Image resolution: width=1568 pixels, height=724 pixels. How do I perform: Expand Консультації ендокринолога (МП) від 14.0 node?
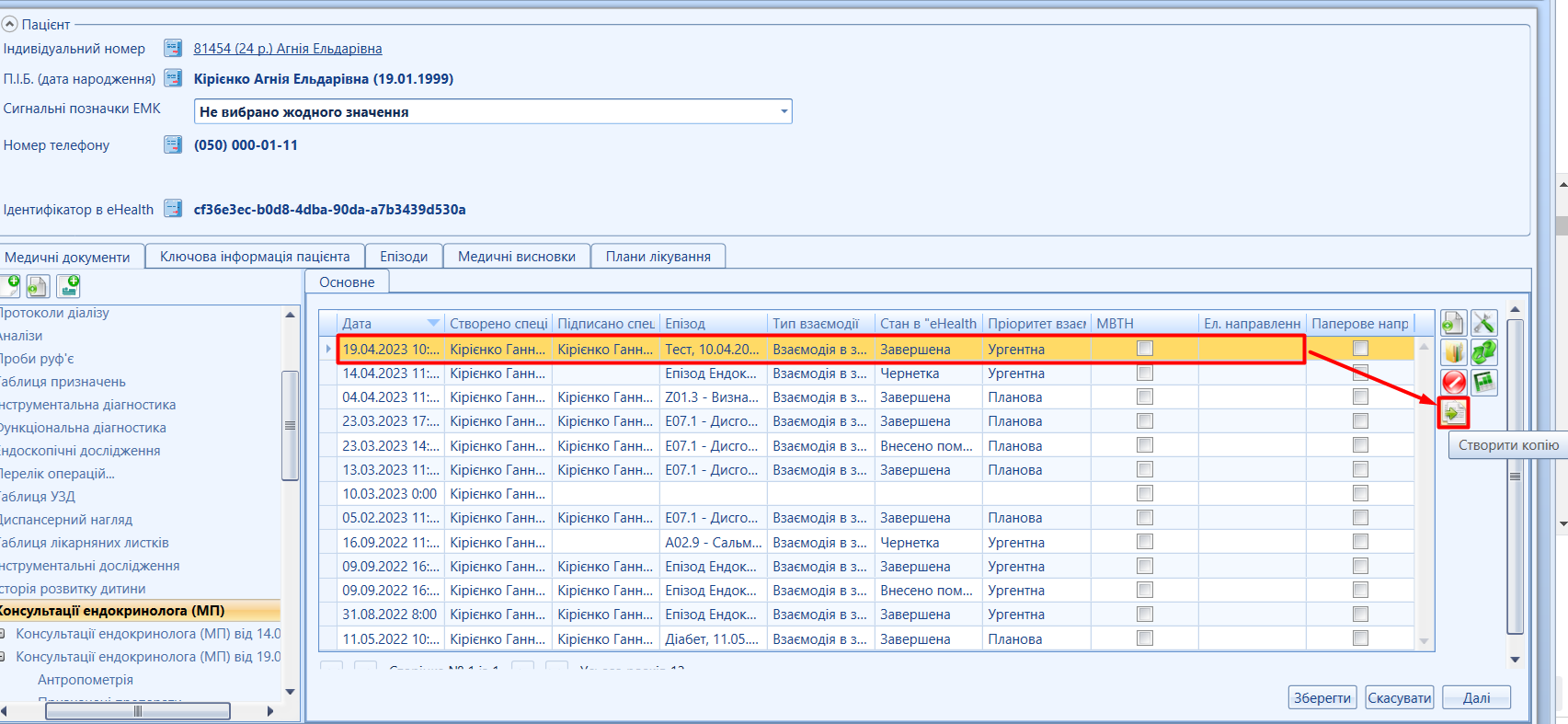pos(3,633)
